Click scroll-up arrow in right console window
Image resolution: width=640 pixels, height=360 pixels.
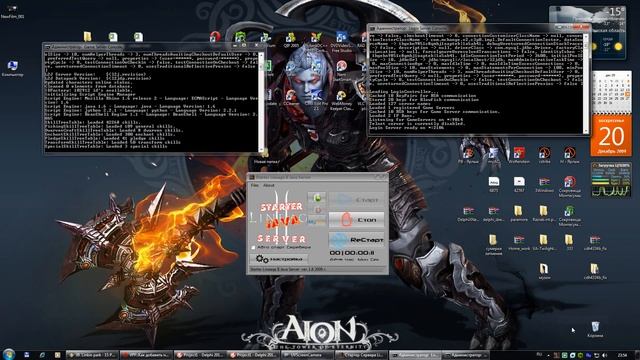point(586,36)
